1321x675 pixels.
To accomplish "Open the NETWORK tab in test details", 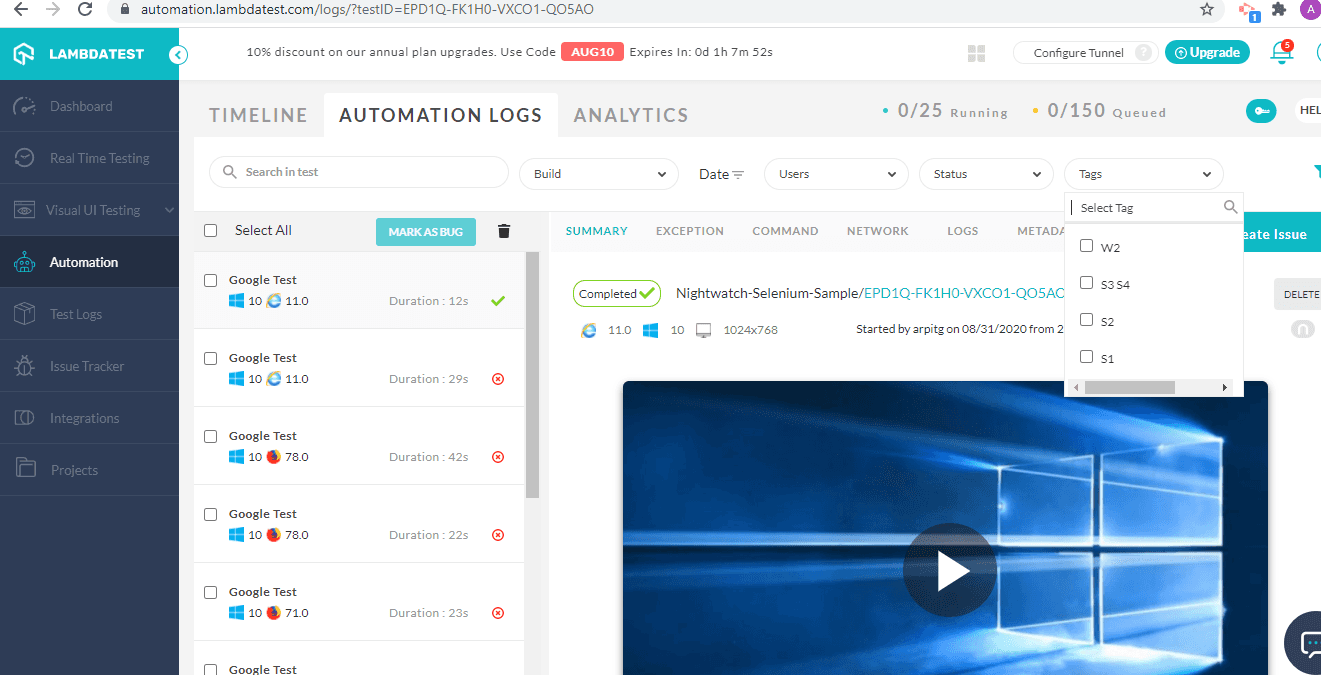I will coord(877,231).
